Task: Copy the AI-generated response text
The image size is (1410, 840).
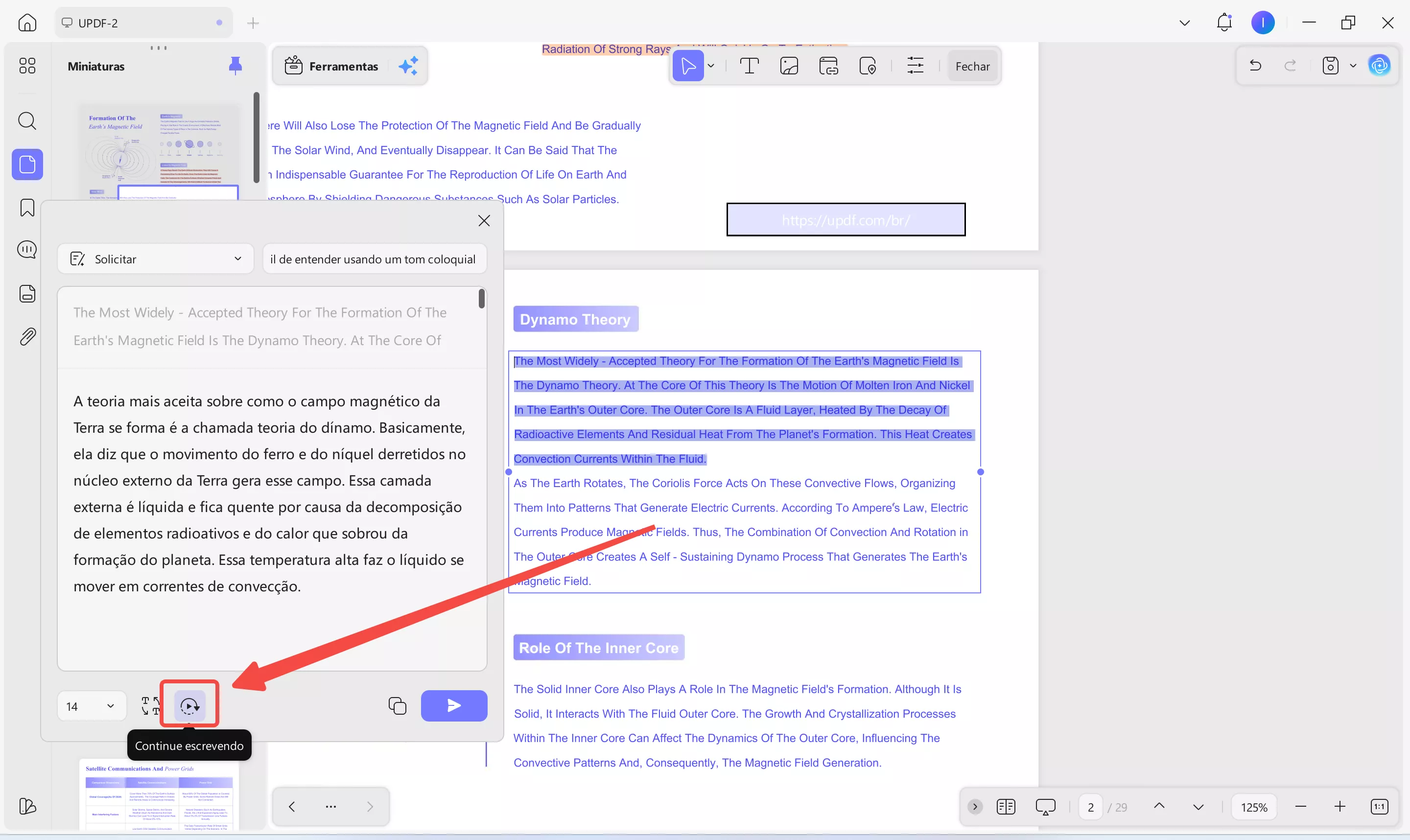Action: pyautogui.click(x=397, y=705)
